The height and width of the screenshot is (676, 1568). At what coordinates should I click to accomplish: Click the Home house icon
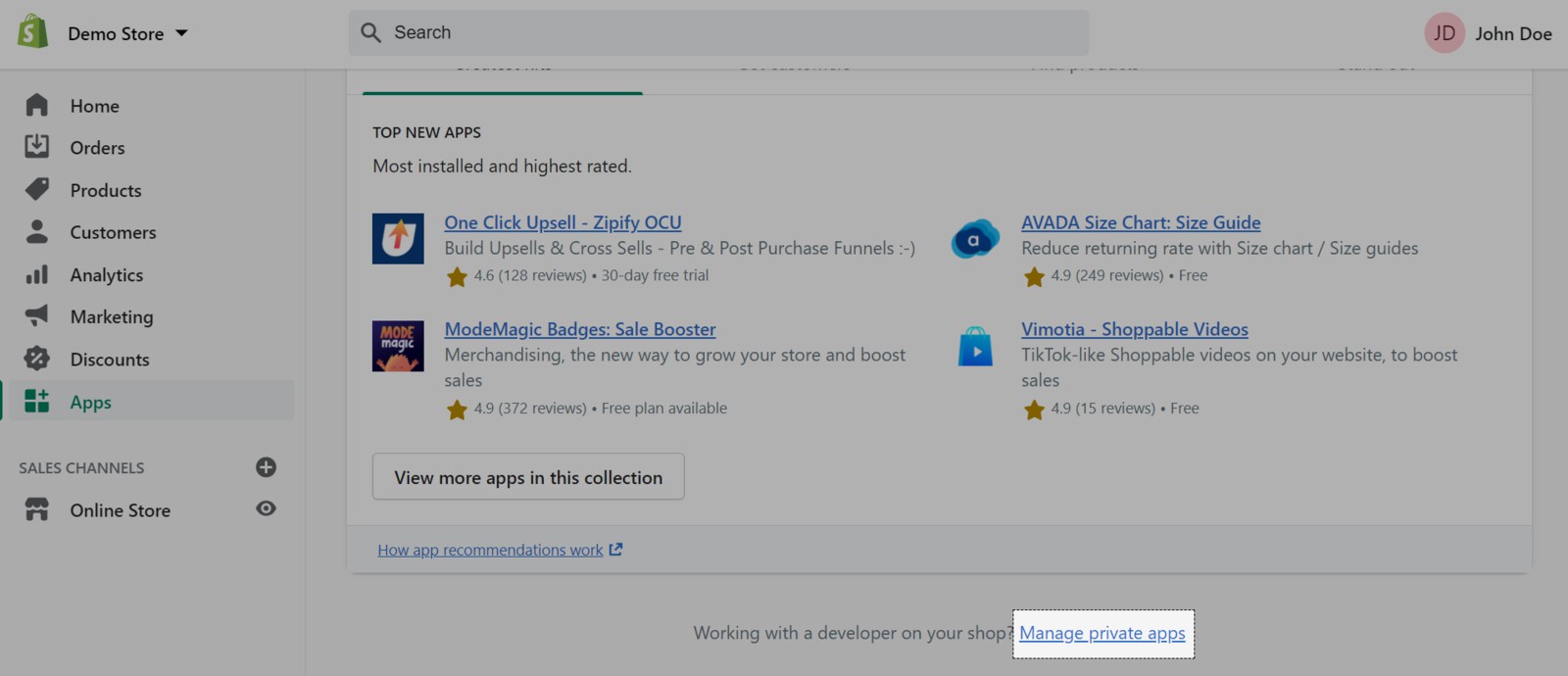[37, 105]
